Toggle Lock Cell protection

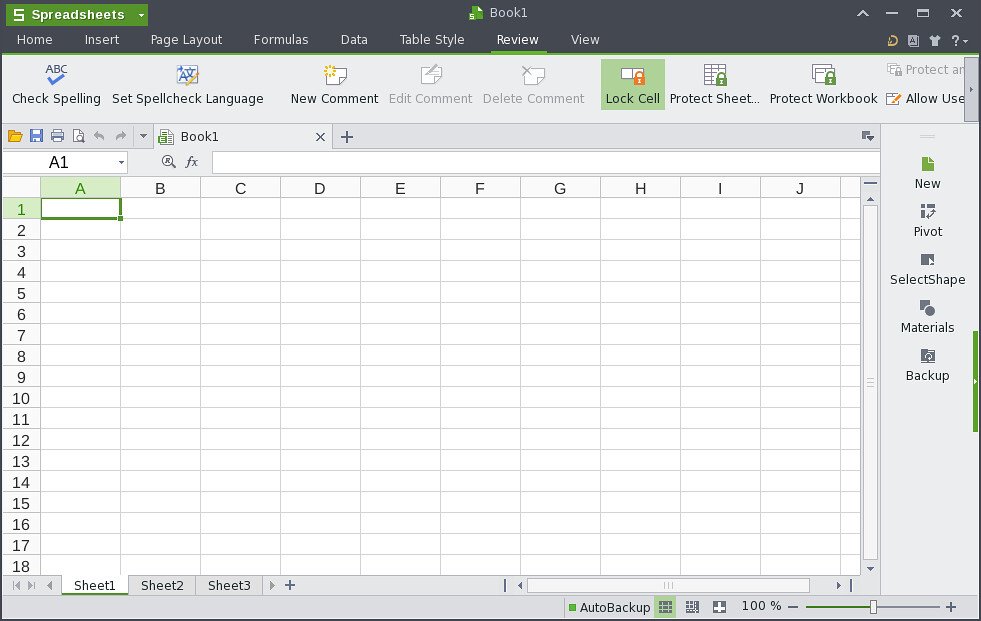(x=632, y=84)
